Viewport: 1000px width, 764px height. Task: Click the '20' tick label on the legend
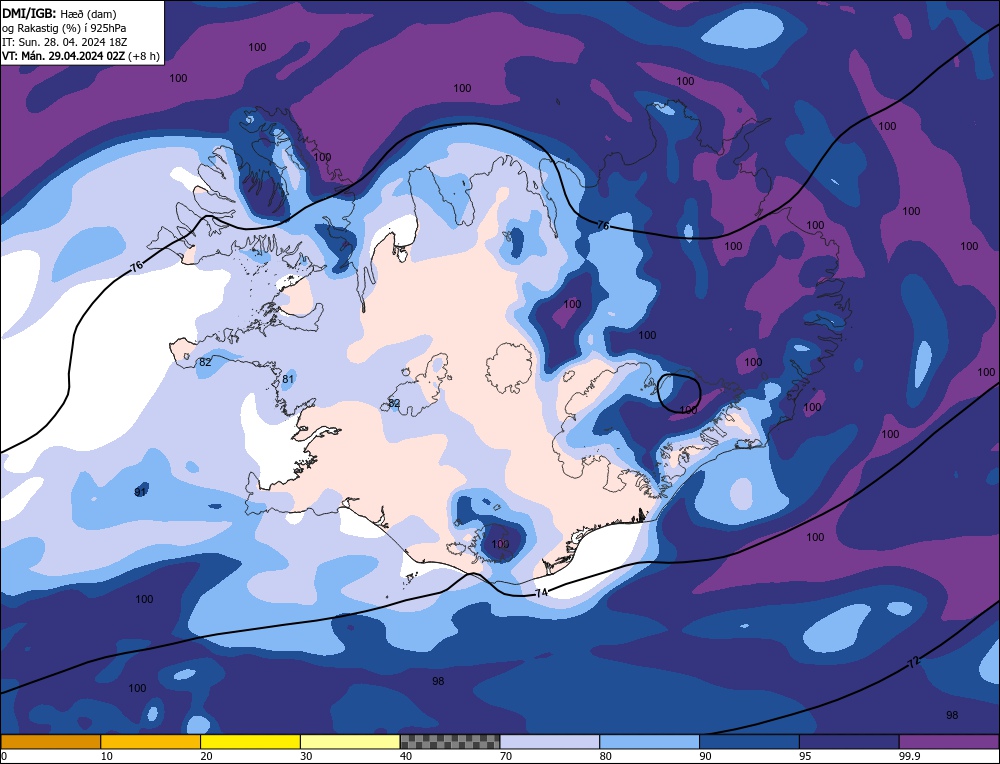point(206,756)
